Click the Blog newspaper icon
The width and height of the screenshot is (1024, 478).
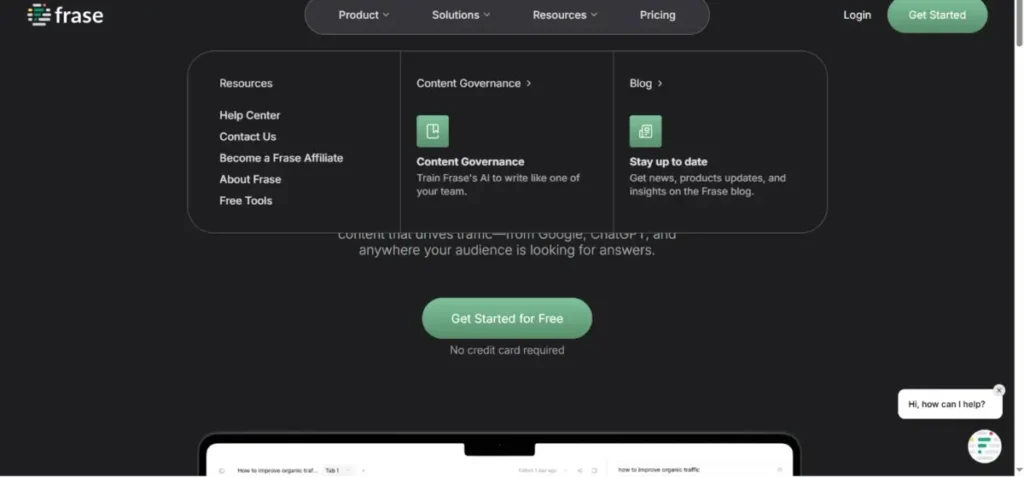(x=645, y=131)
